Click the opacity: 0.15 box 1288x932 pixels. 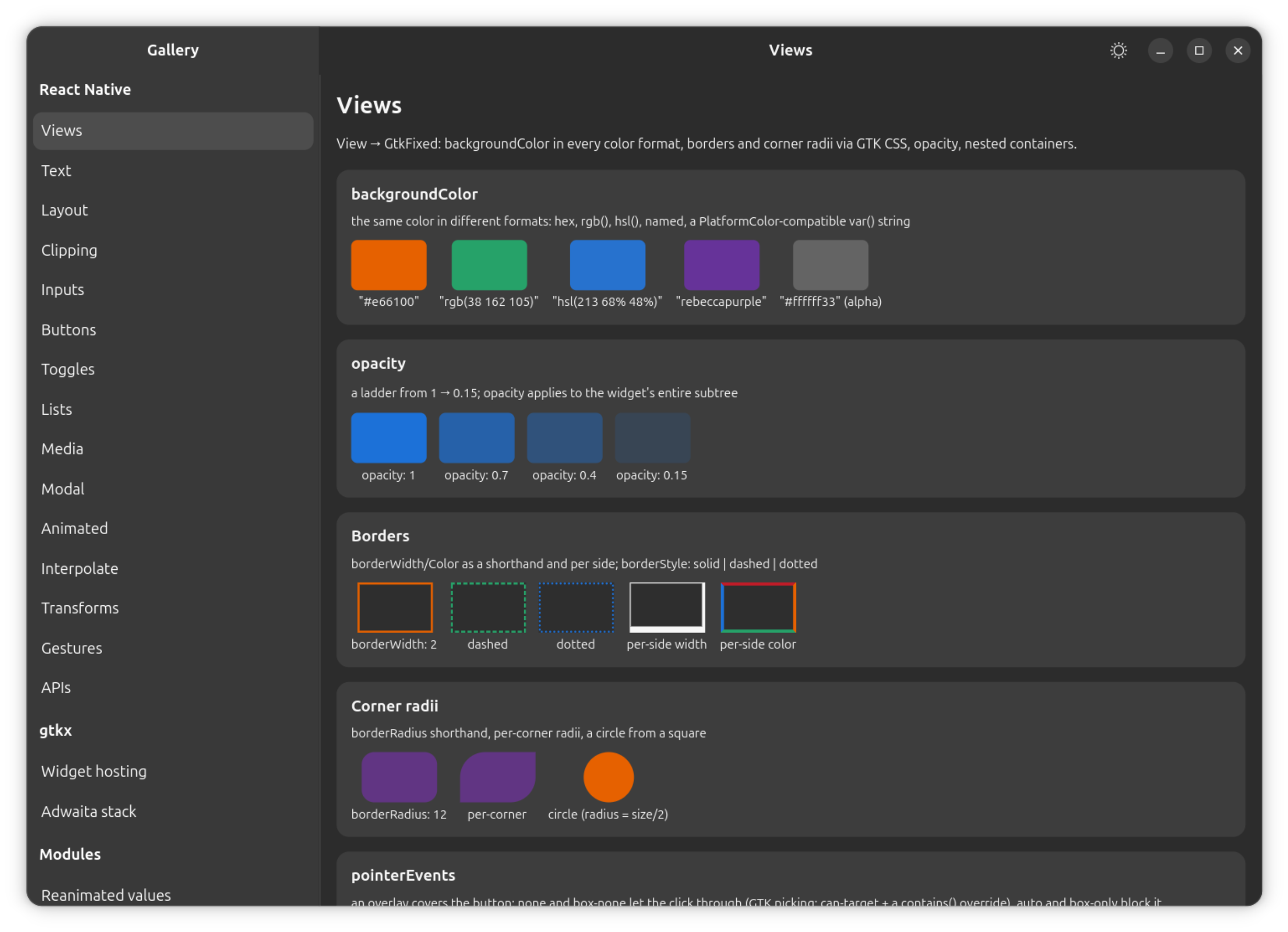[652, 437]
